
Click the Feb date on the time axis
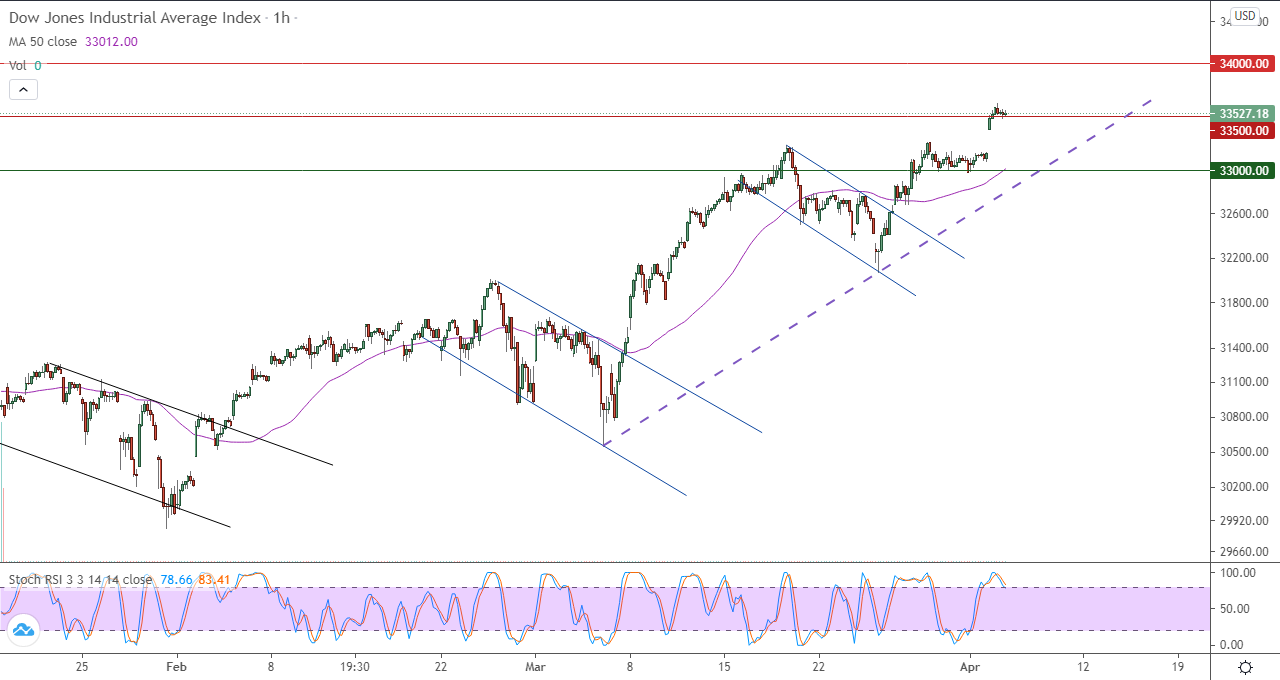pos(175,666)
